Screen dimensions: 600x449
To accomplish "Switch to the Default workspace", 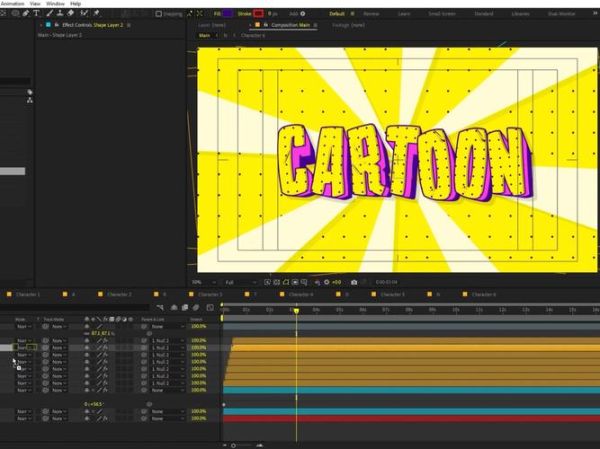I will (x=336, y=13).
